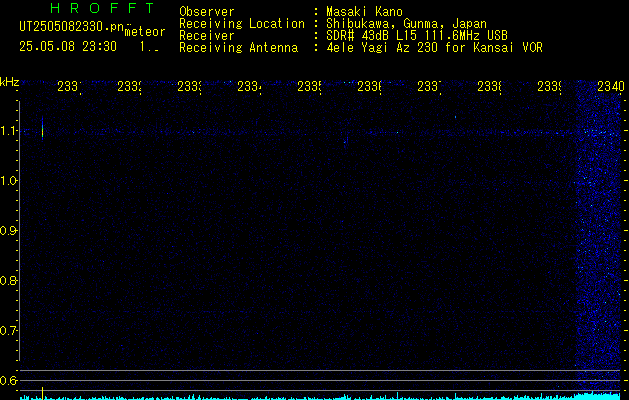Select filename UT2505082330.pn text

[72, 27]
